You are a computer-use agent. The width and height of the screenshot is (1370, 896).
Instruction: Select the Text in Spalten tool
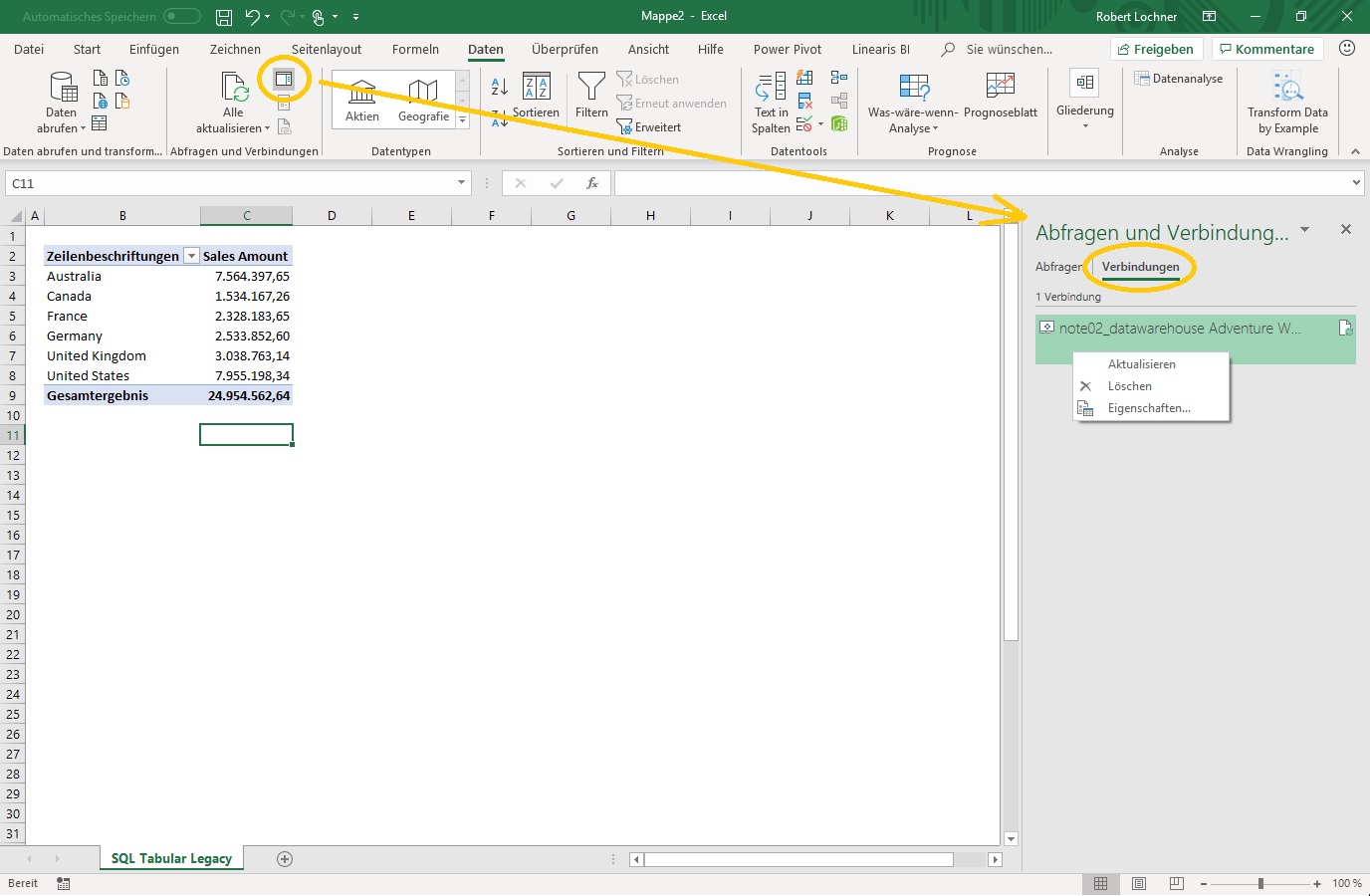pos(769,100)
